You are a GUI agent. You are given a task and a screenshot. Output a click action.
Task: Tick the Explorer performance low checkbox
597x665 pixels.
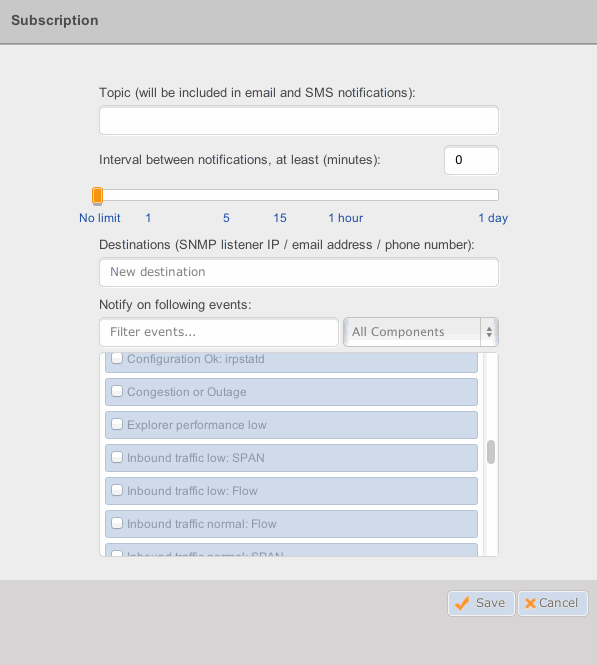pos(117,424)
